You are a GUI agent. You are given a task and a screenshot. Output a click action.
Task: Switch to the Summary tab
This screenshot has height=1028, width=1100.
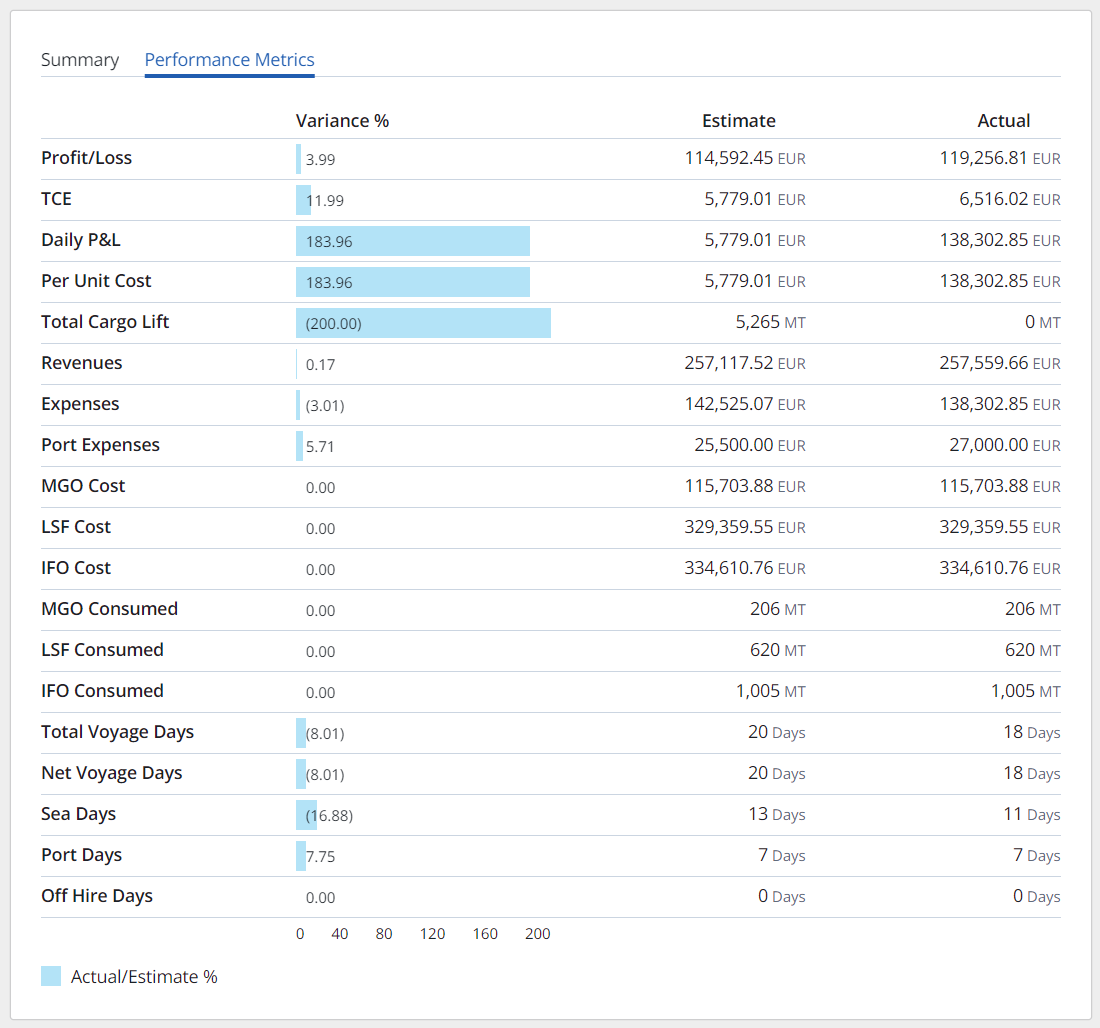coord(80,59)
